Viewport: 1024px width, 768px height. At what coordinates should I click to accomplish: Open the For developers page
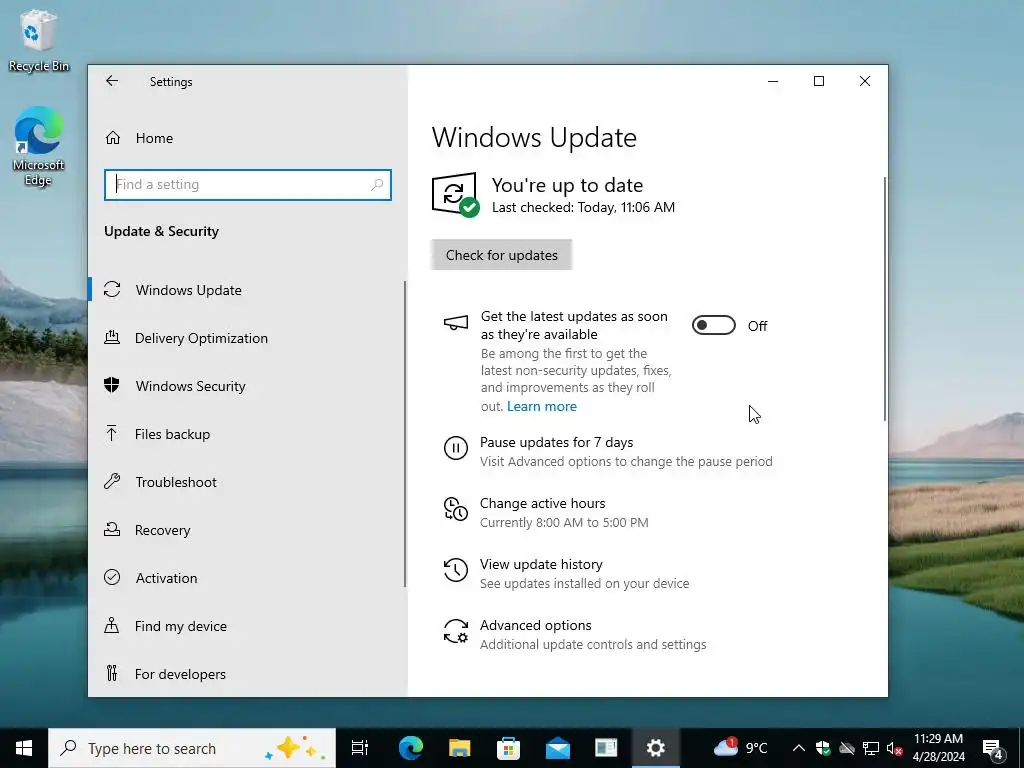(247, 673)
